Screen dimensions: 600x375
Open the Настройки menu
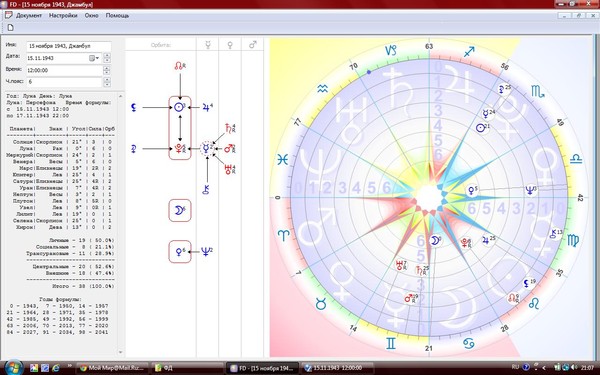pyautogui.click(x=63, y=16)
